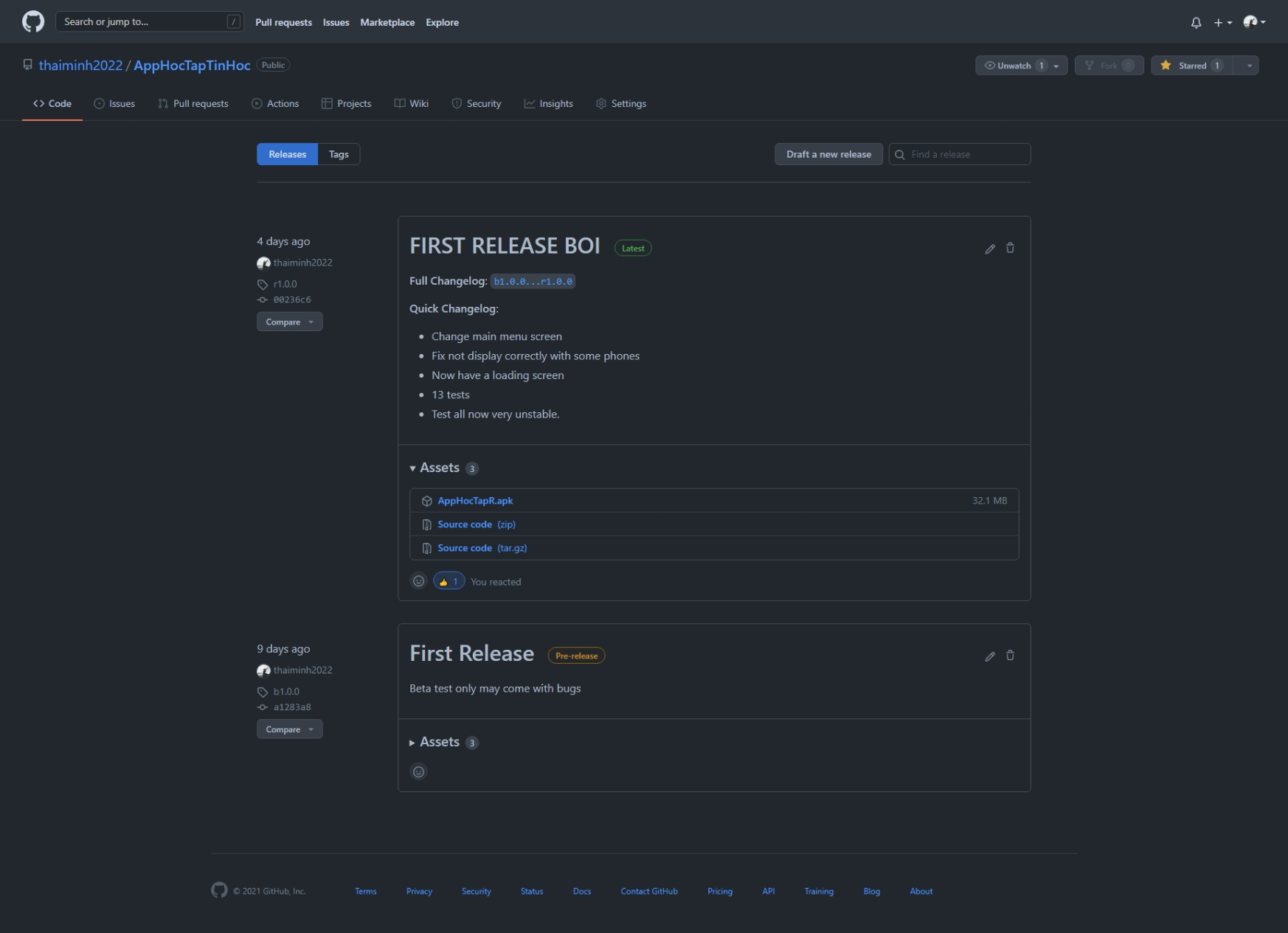Click the Fork button
This screenshot has width=1288, height=933.
[x=1109, y=66]
